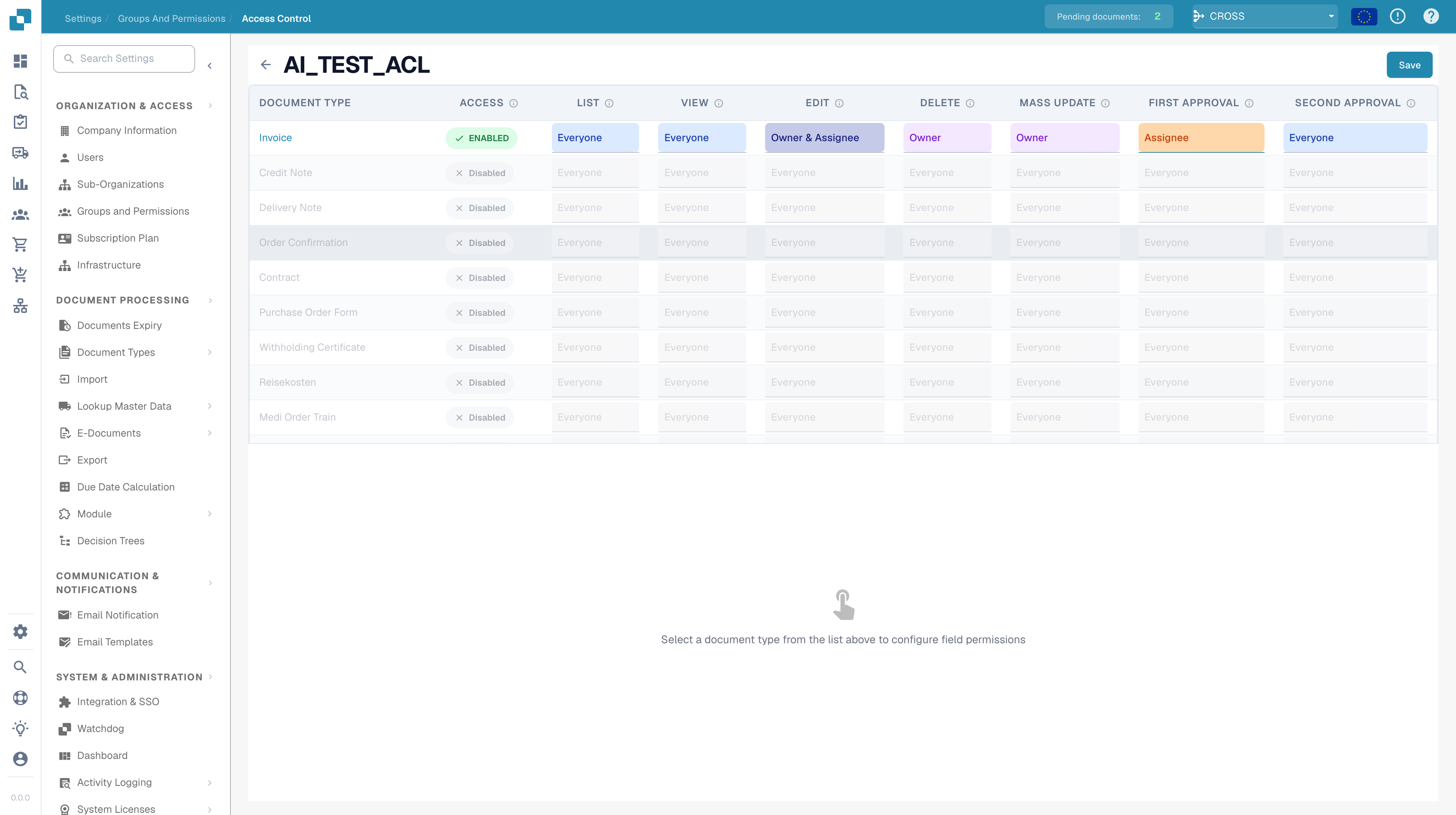Screen dimensions: 1456x815
Task: Click the info icon next to MASS UPDATE
Action: tap(1105, 103)
